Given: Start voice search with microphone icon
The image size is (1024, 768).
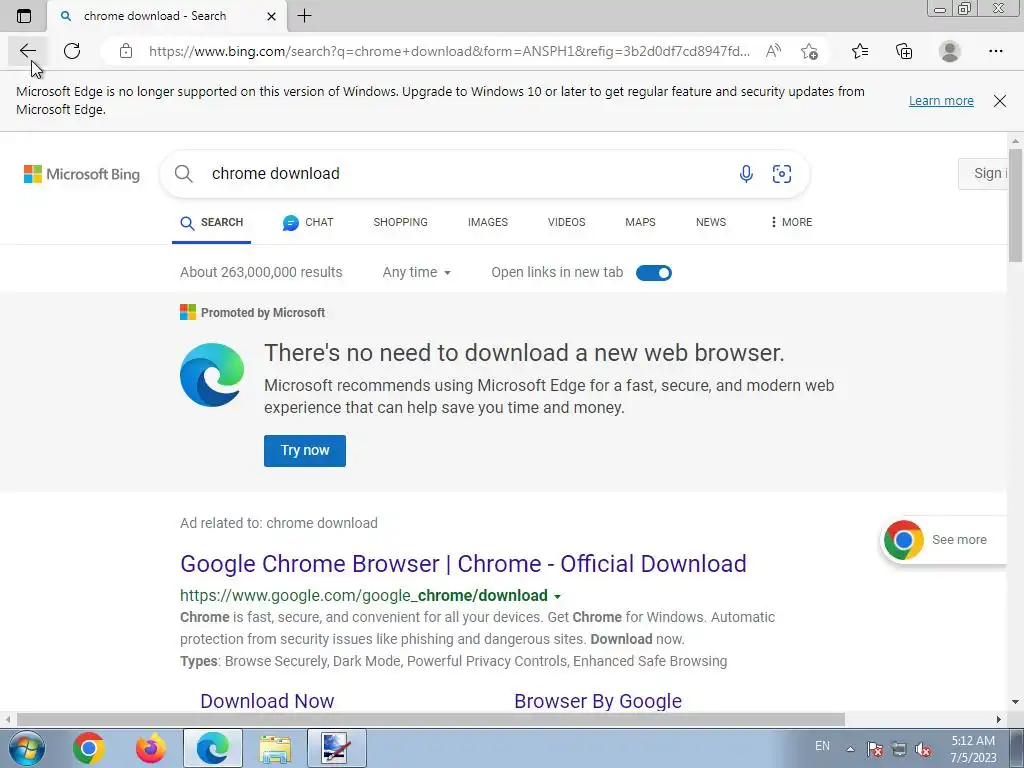Looking at the screenshot, I should pyautogui.click(x=746, y=174).
